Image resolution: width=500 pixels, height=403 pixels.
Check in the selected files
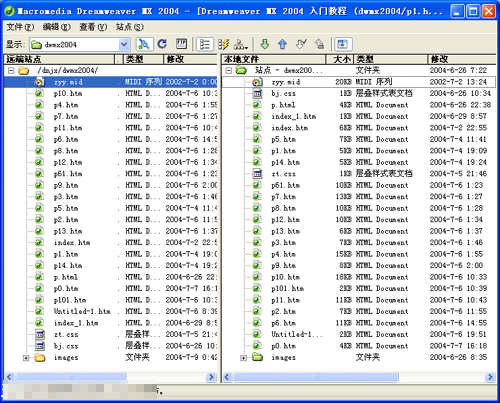319,44
